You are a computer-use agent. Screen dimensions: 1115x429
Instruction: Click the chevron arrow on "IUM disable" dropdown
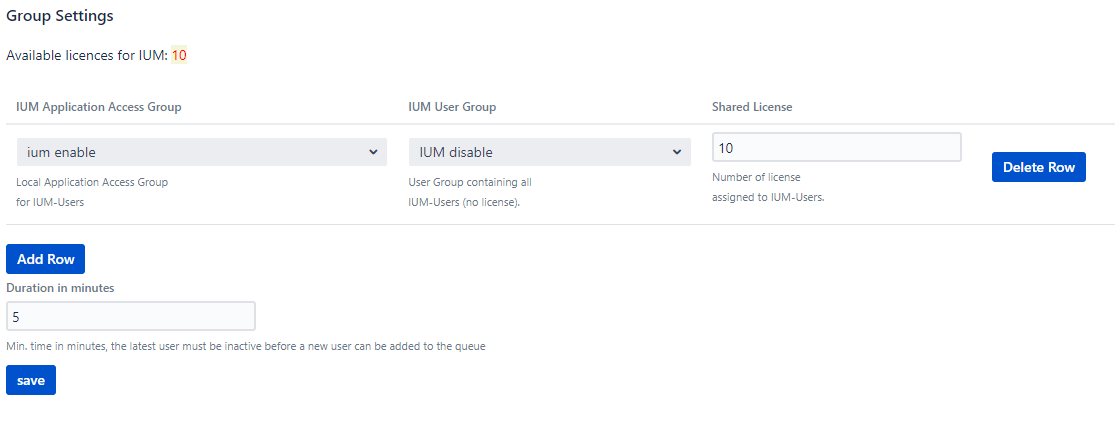click(x=676, y=152)
